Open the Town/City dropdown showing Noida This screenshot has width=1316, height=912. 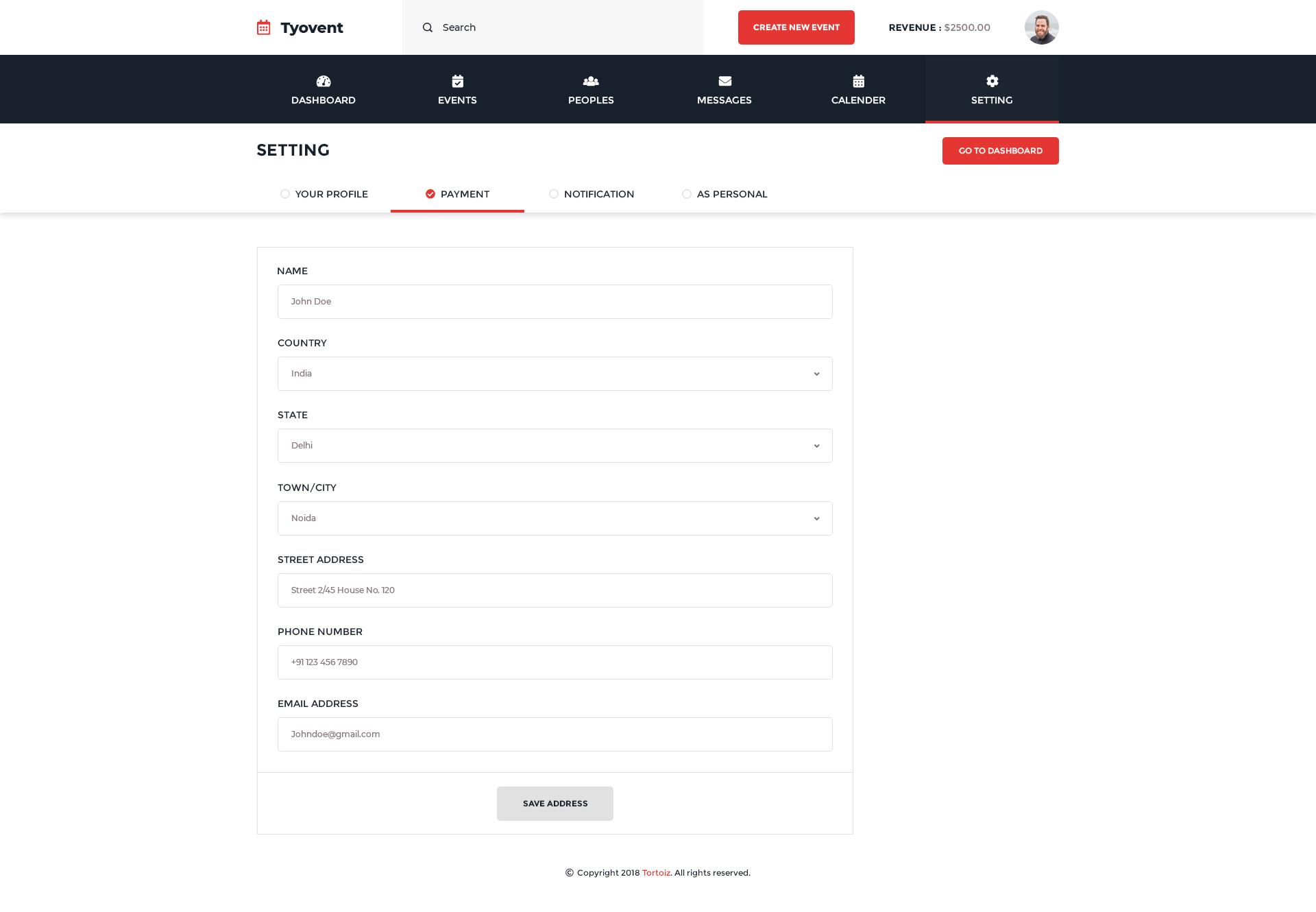coord(555,518)
